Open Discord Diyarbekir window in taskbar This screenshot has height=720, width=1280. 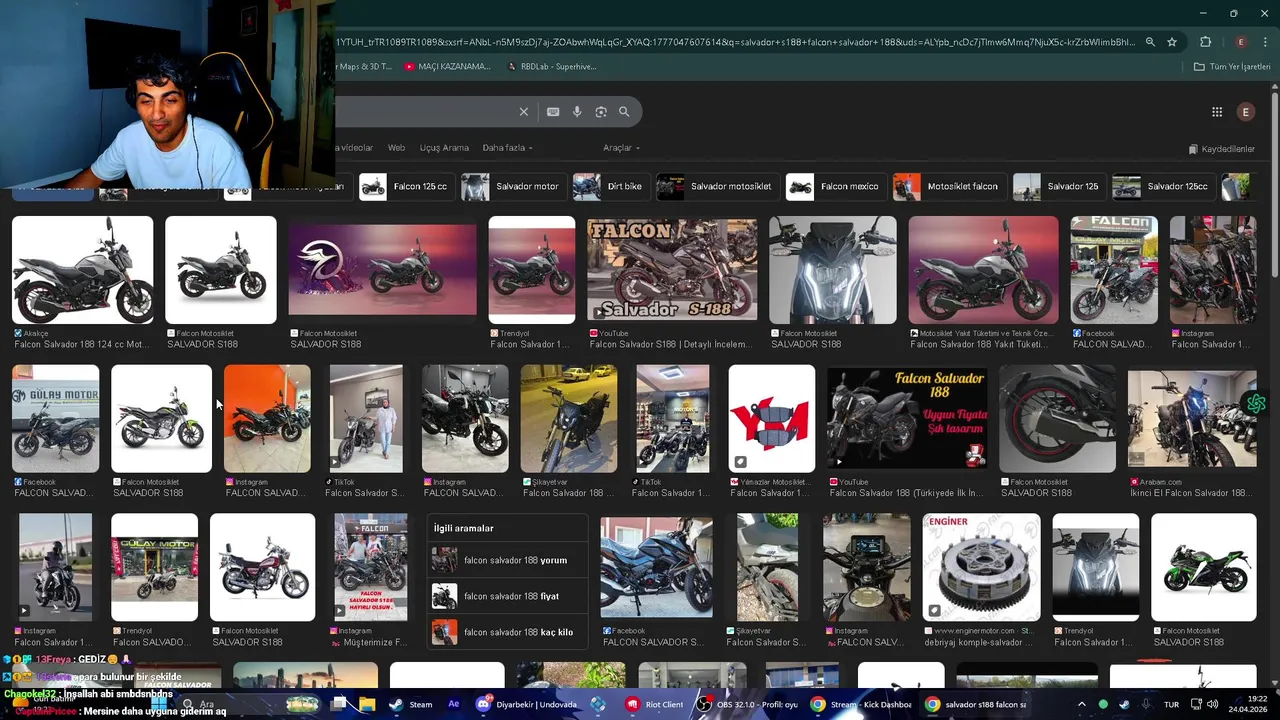[528, 704]
